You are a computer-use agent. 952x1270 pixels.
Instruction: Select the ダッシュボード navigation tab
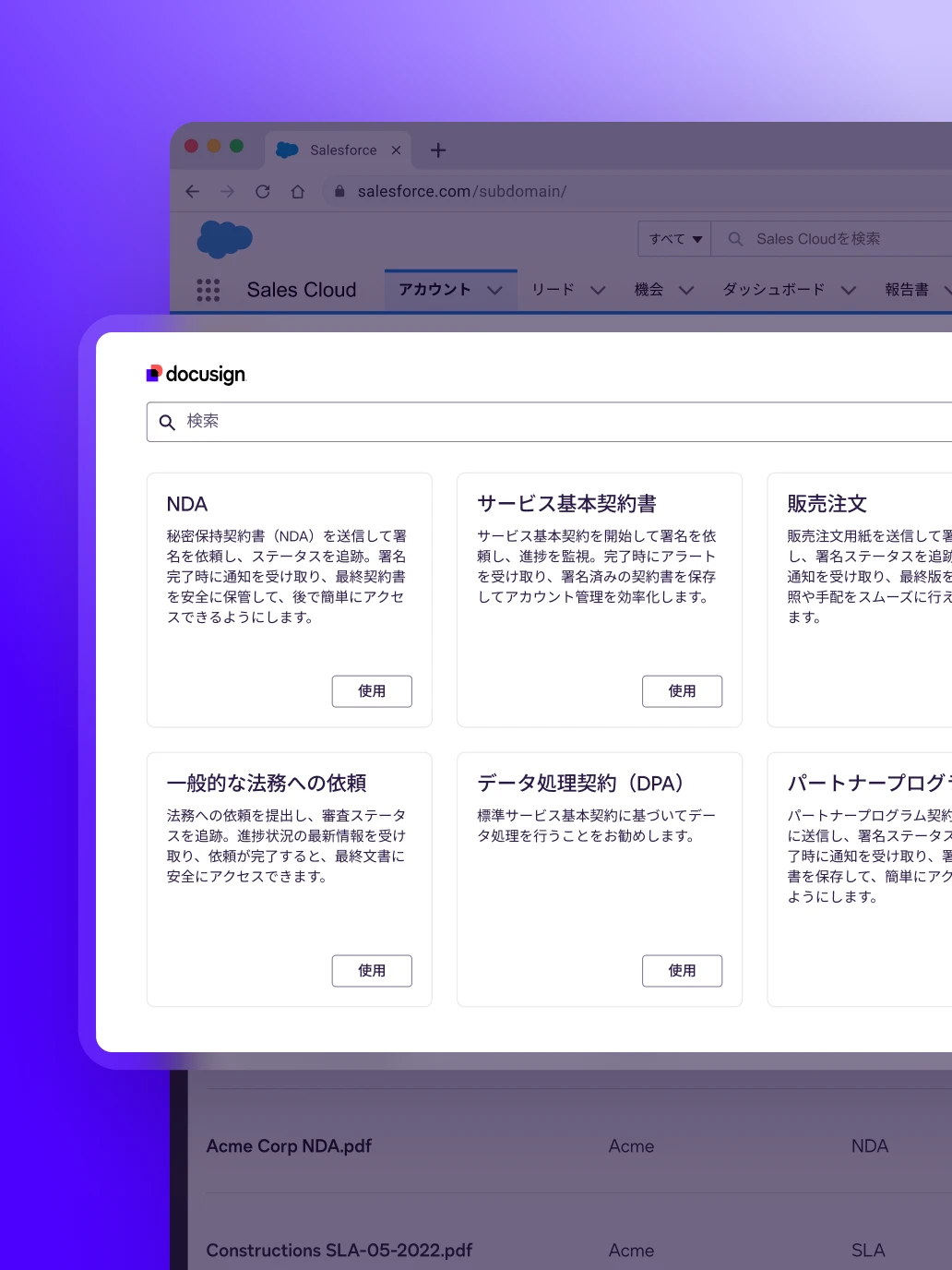point(774,290)
